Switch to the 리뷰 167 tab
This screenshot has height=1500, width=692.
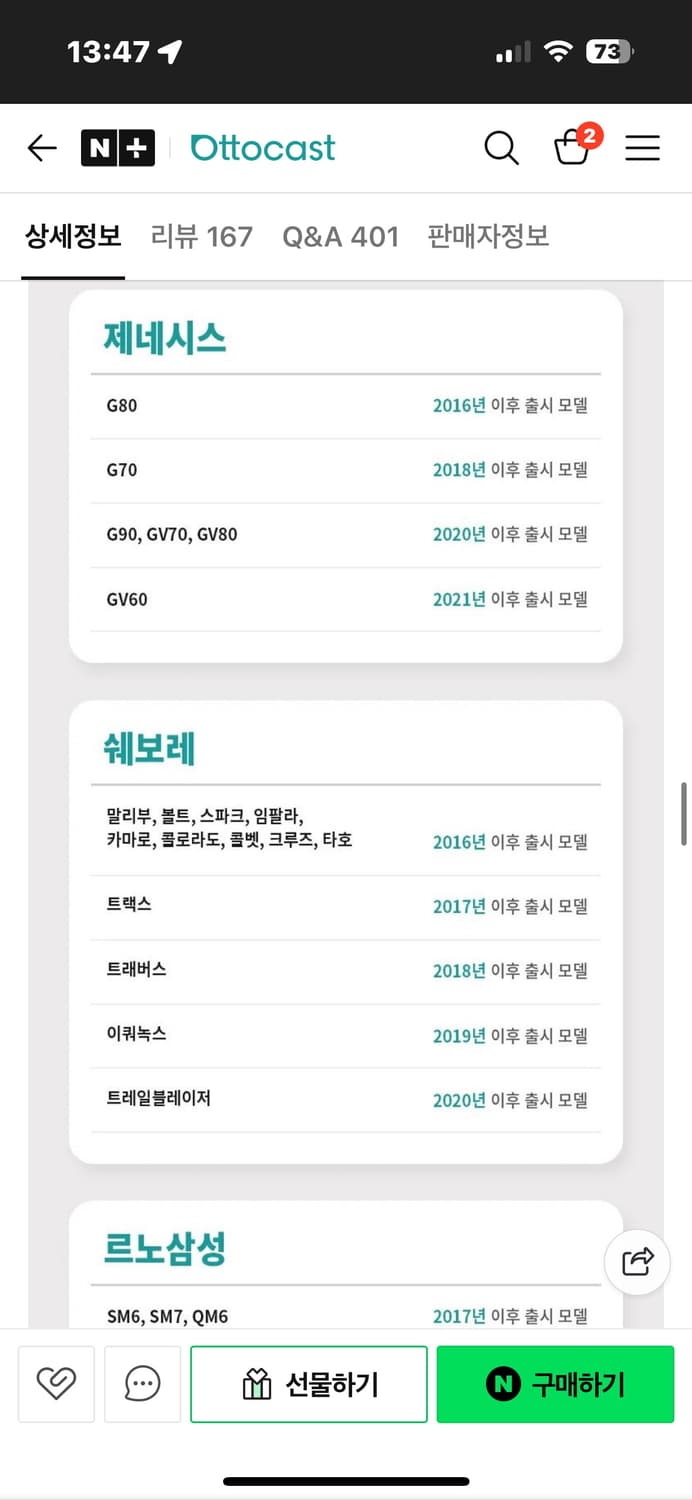[x=201, y=236]
